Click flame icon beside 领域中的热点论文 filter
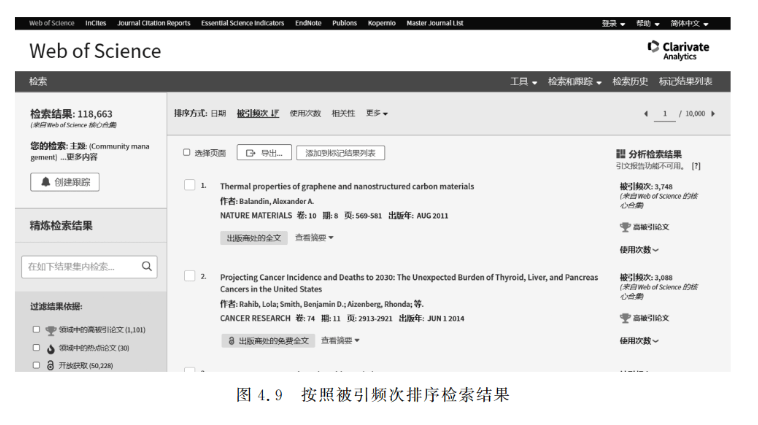This screenshot has height=425, width=758. click(x=51, y=348)
